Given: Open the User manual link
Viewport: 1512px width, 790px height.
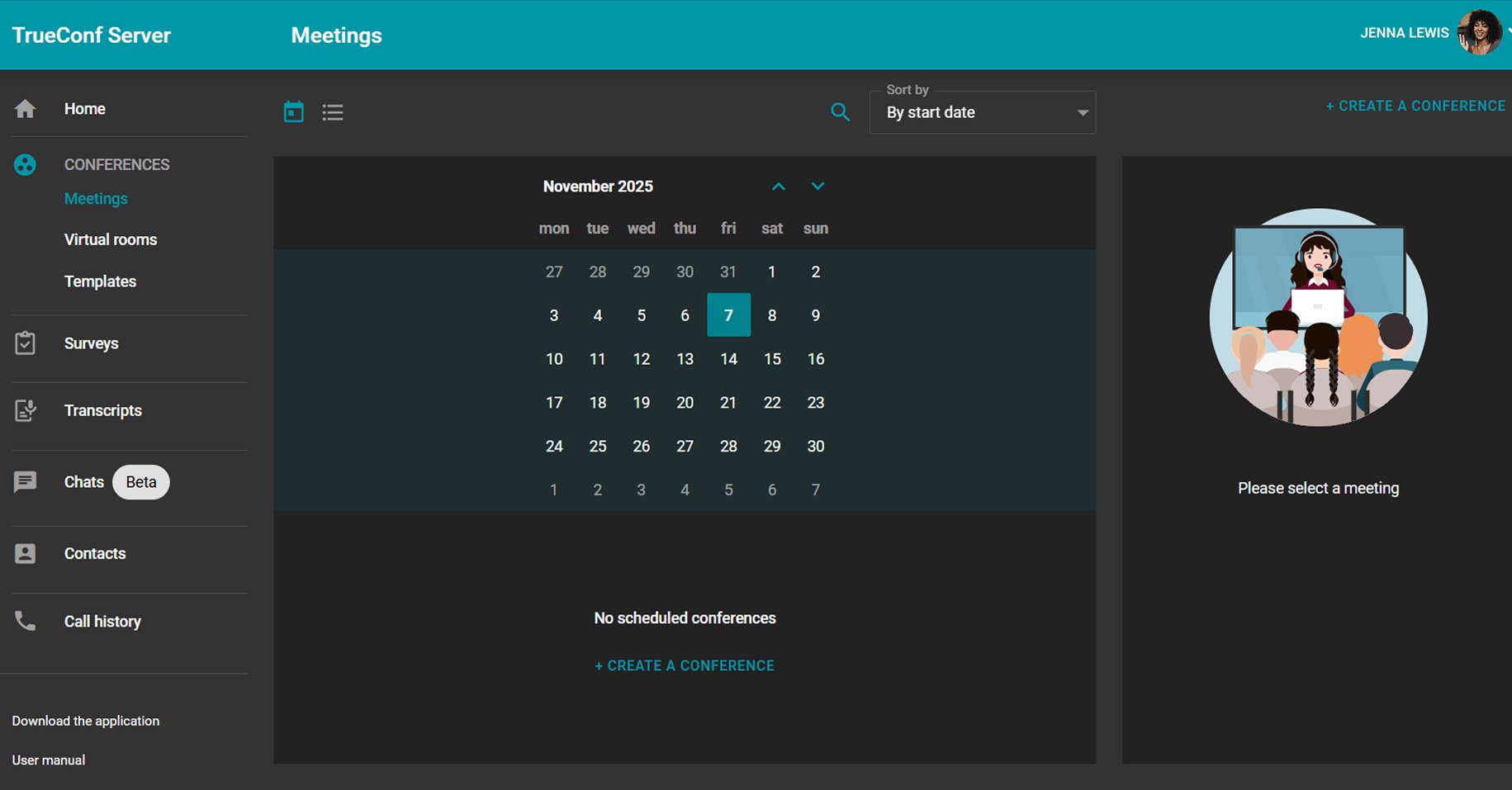Looking at the screenshot, I should (x=49, y=760).
